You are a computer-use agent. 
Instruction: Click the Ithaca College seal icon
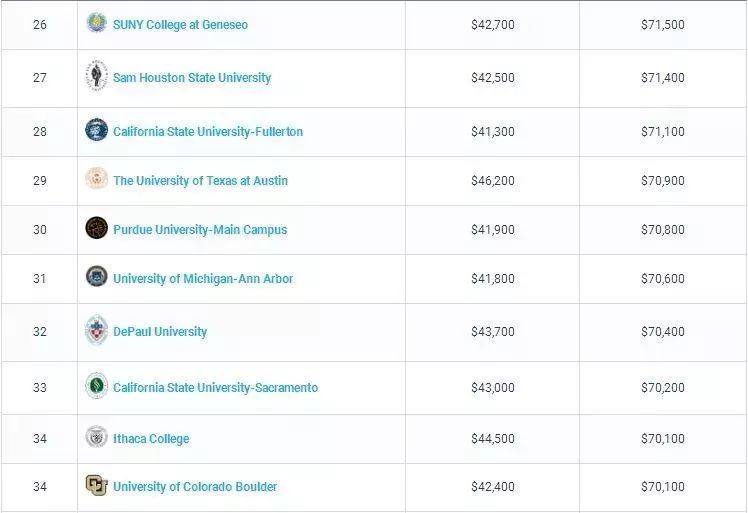coord(96,437)
